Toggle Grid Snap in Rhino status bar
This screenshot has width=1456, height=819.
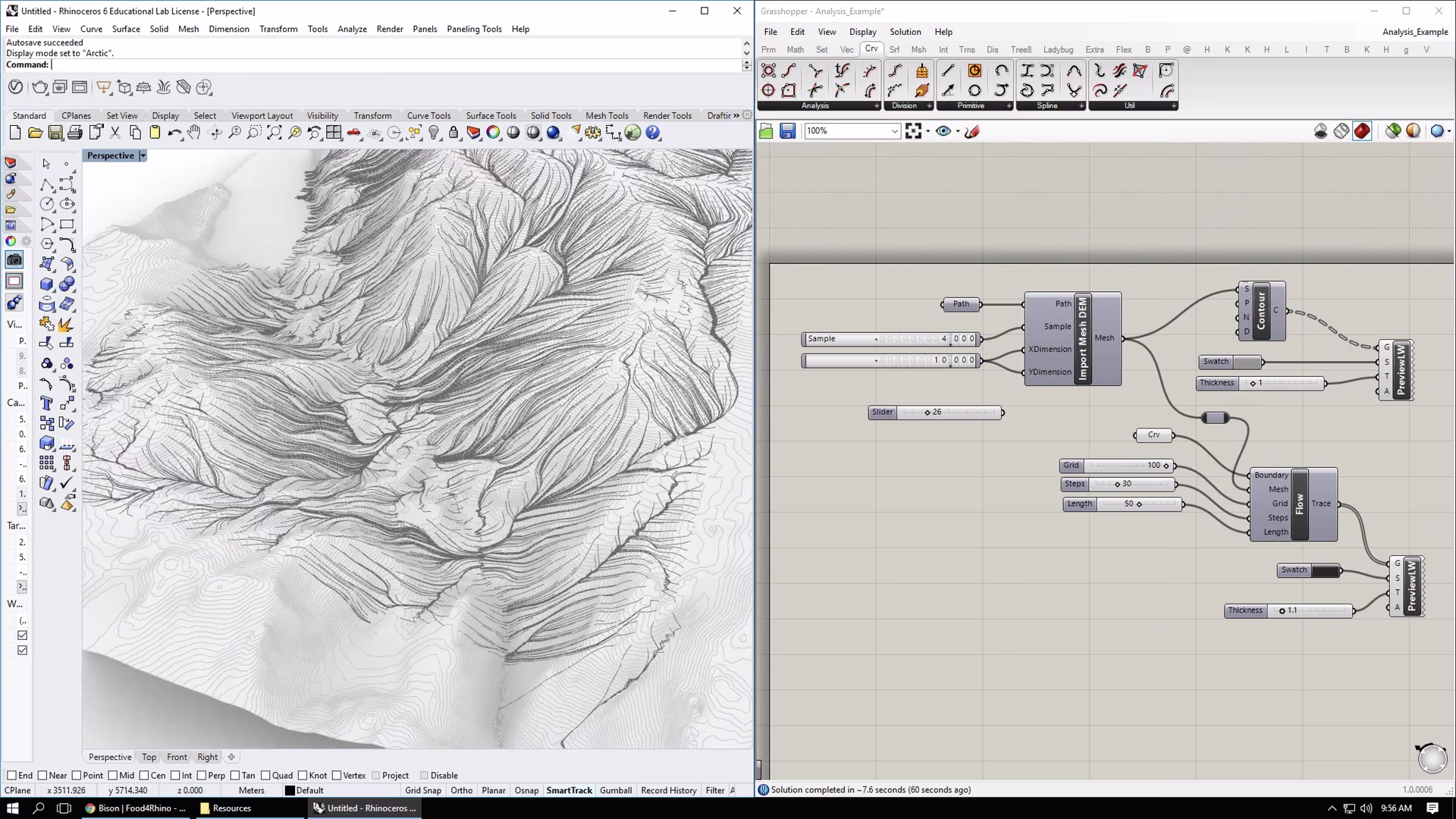[423, 790]
